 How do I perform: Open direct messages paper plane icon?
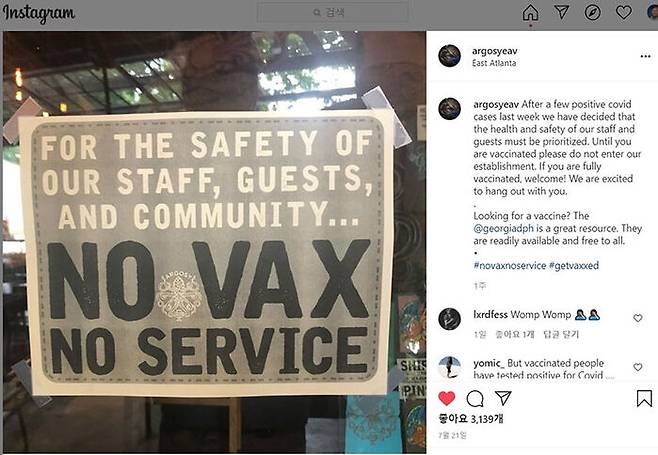561,12
